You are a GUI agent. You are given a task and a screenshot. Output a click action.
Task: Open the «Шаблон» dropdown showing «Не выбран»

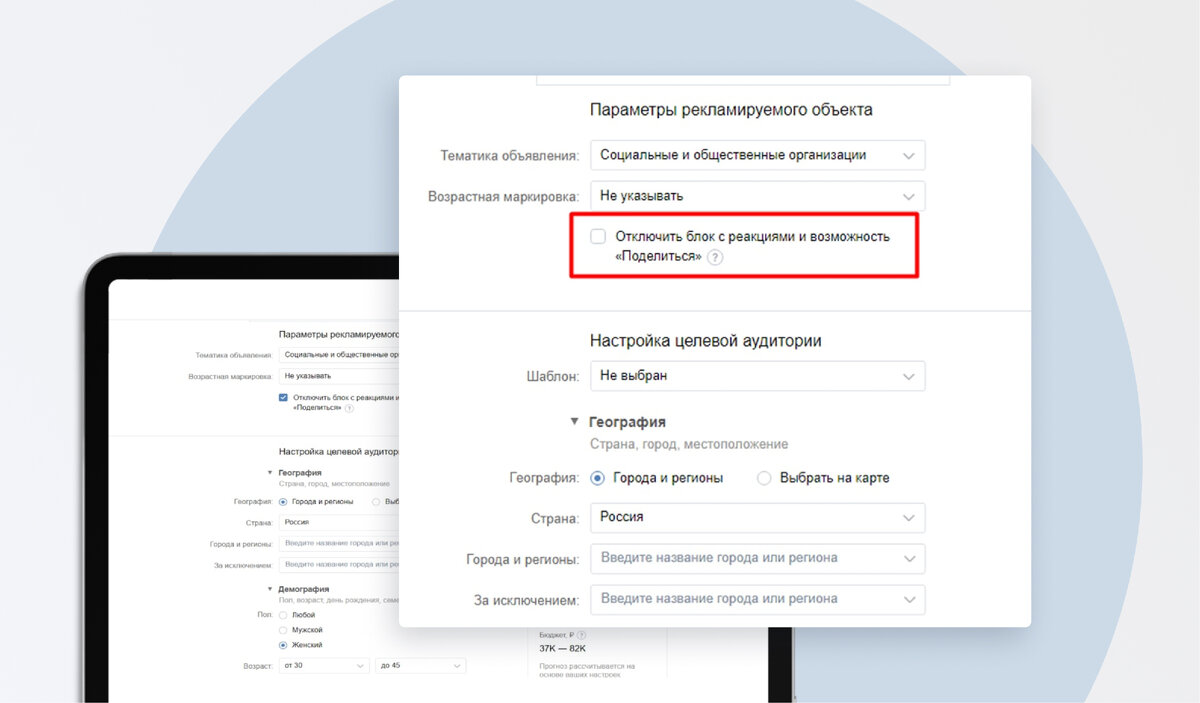pyautogui.click(x=757, y=376)
